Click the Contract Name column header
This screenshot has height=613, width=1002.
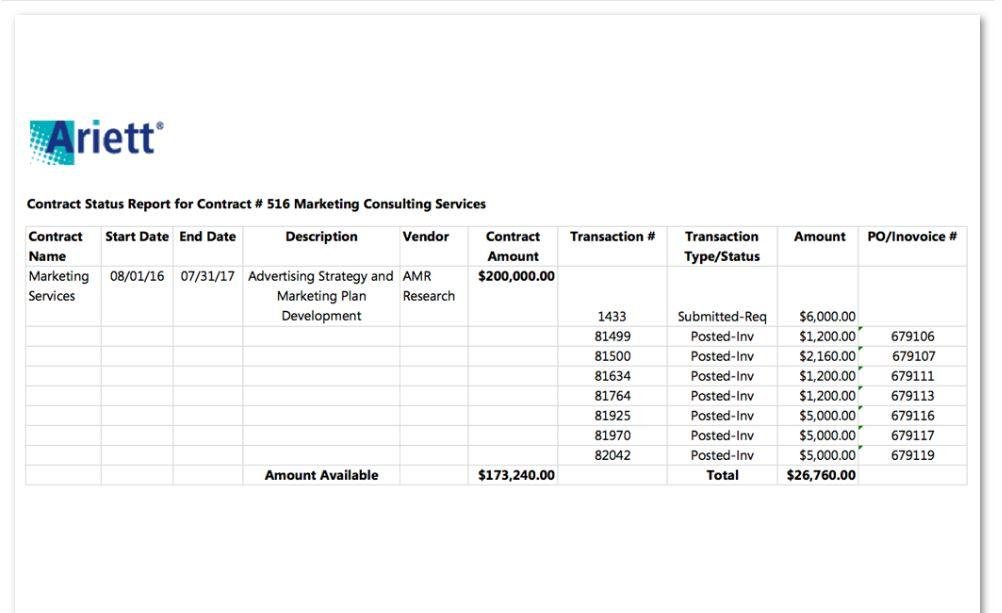(x=56, y=246)
